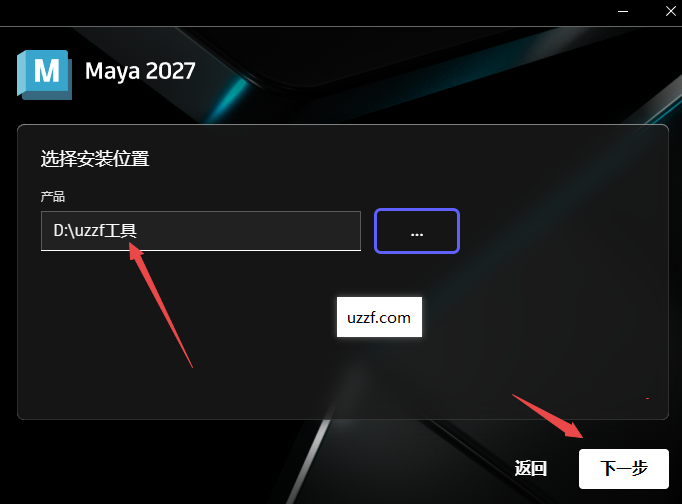
Task: Click the empty title bar area
Action: click(x=304, y=12)
